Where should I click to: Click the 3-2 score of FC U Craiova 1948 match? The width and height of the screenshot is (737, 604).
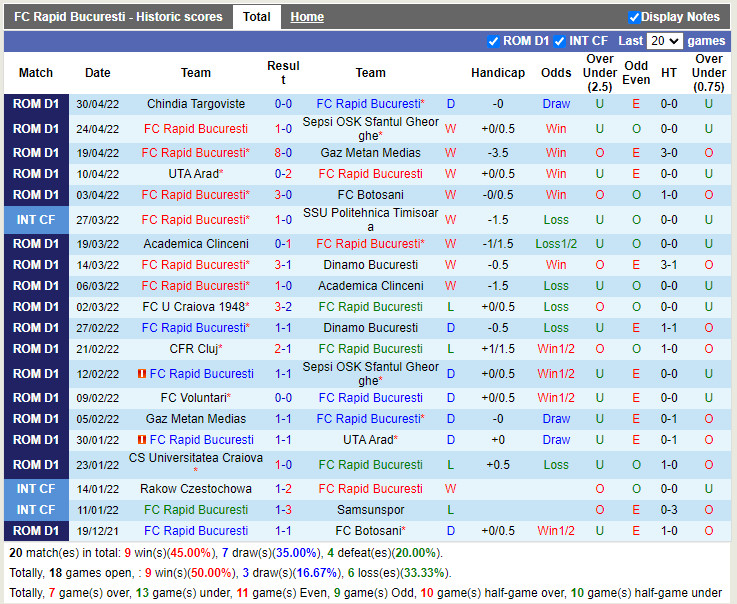(283, 307)
